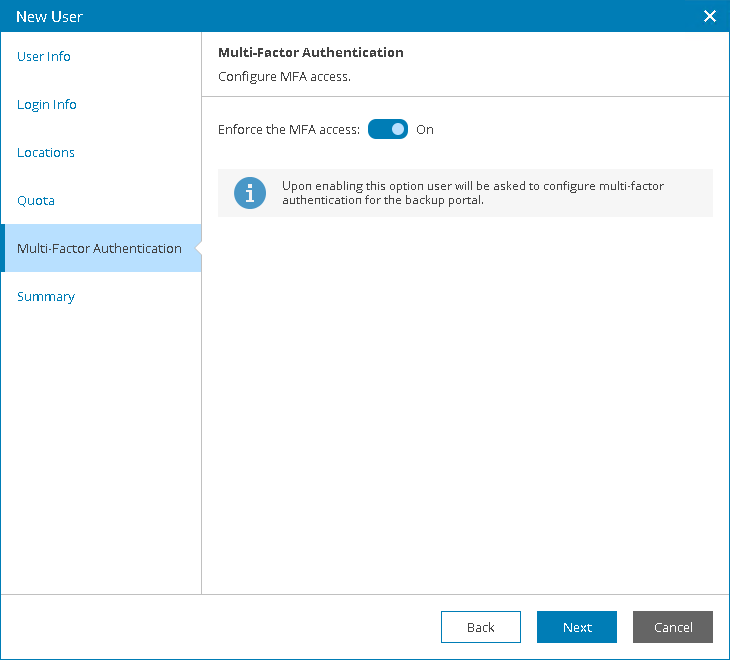This screenshot has width=730, height=660.
Task: Click the Configure MFA access subtitle
Action: click(x=284, y=77)
